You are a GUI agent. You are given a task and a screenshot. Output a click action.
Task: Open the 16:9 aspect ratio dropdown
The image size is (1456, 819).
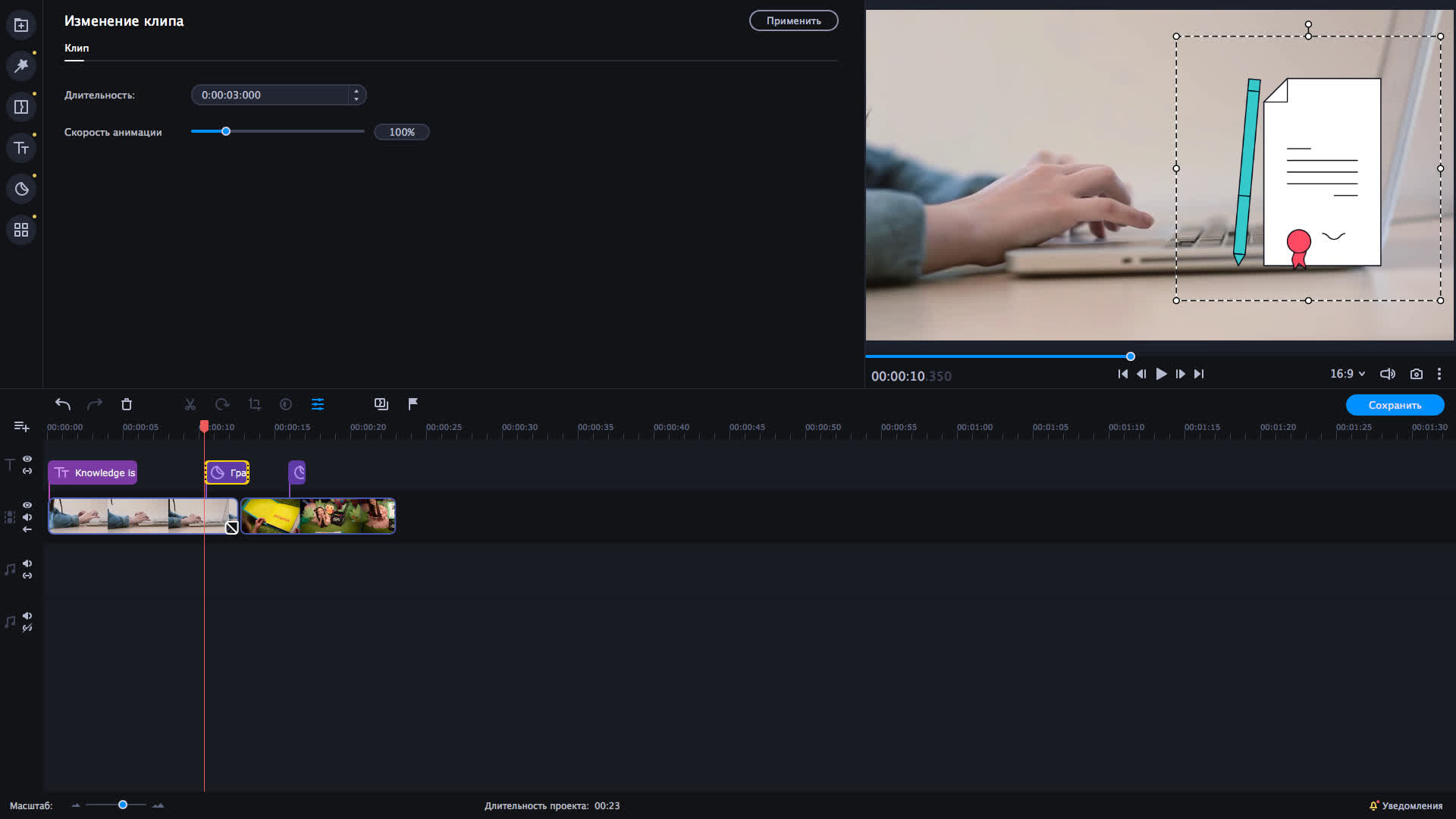click(x=1347, y=374)
